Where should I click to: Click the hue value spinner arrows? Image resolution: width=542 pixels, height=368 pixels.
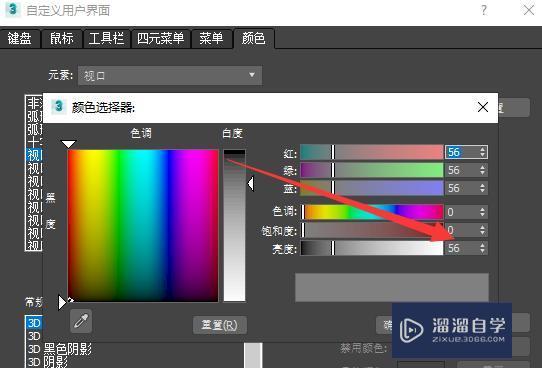pos(483,212)
